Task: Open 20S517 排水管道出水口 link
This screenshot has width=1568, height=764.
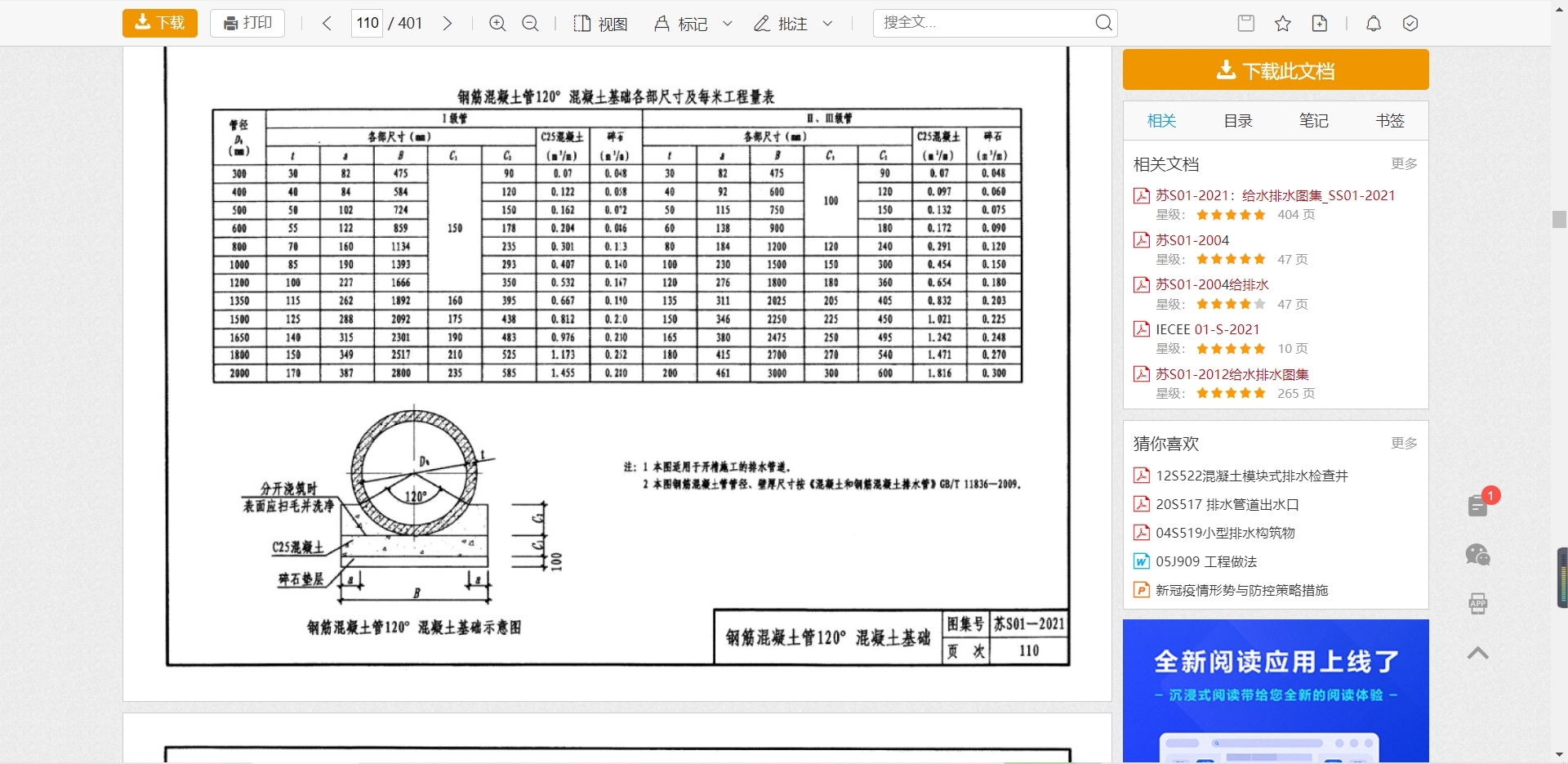Action: point(1227,504)
